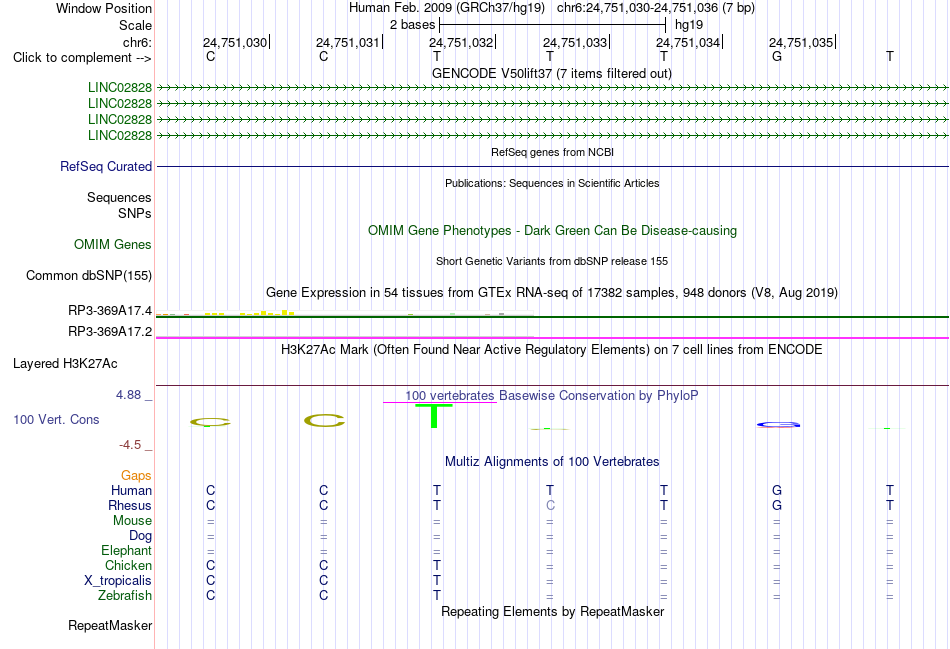Viewport: 950px width, 649px height.
Task: Click the Zebrafish alignment row label
Action: [125, 596]
